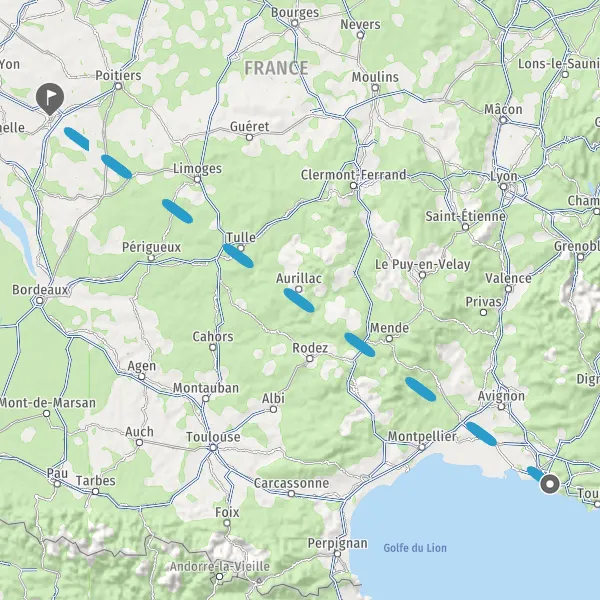600x600 pixels.
Task: Click the Limoges city marker dot
Action: tap(197, 179)
